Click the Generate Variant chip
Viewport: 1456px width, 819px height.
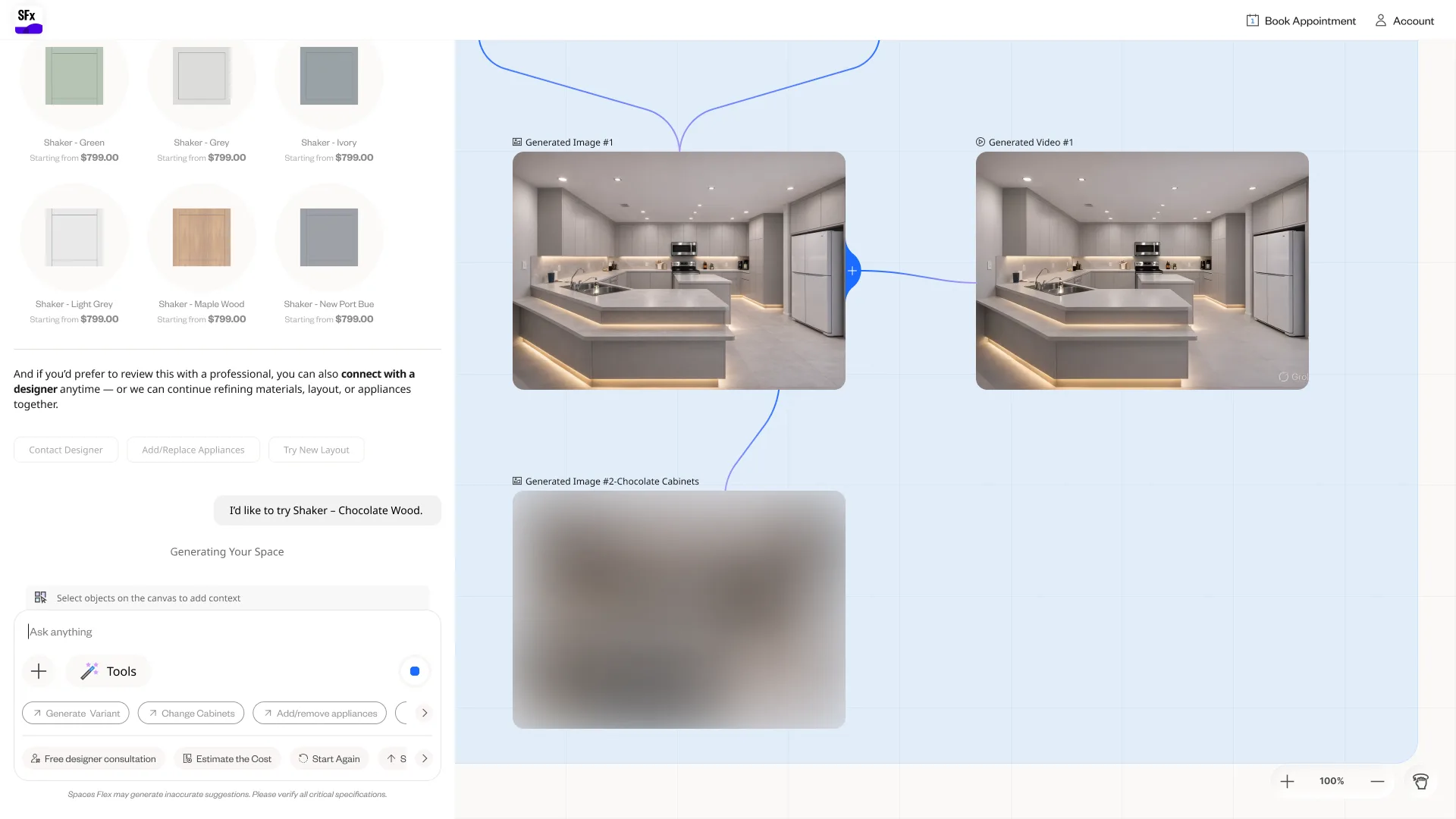76,713
